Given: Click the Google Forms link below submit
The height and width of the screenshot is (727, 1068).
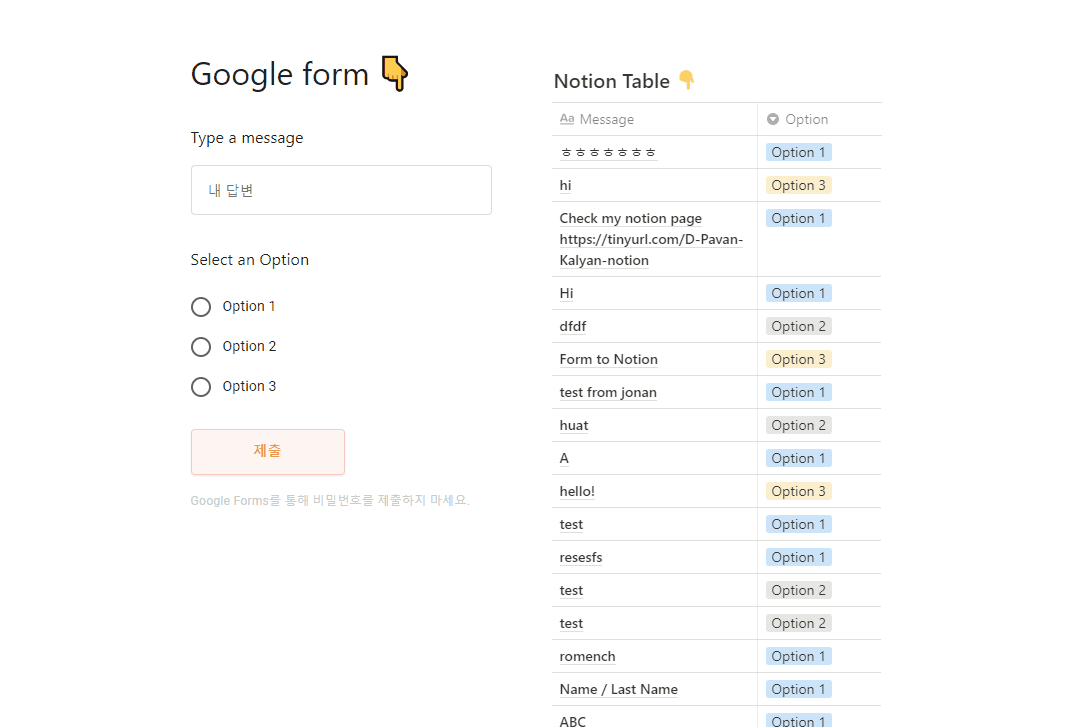Looking at the screenshot, I should (x=229, y=500).
